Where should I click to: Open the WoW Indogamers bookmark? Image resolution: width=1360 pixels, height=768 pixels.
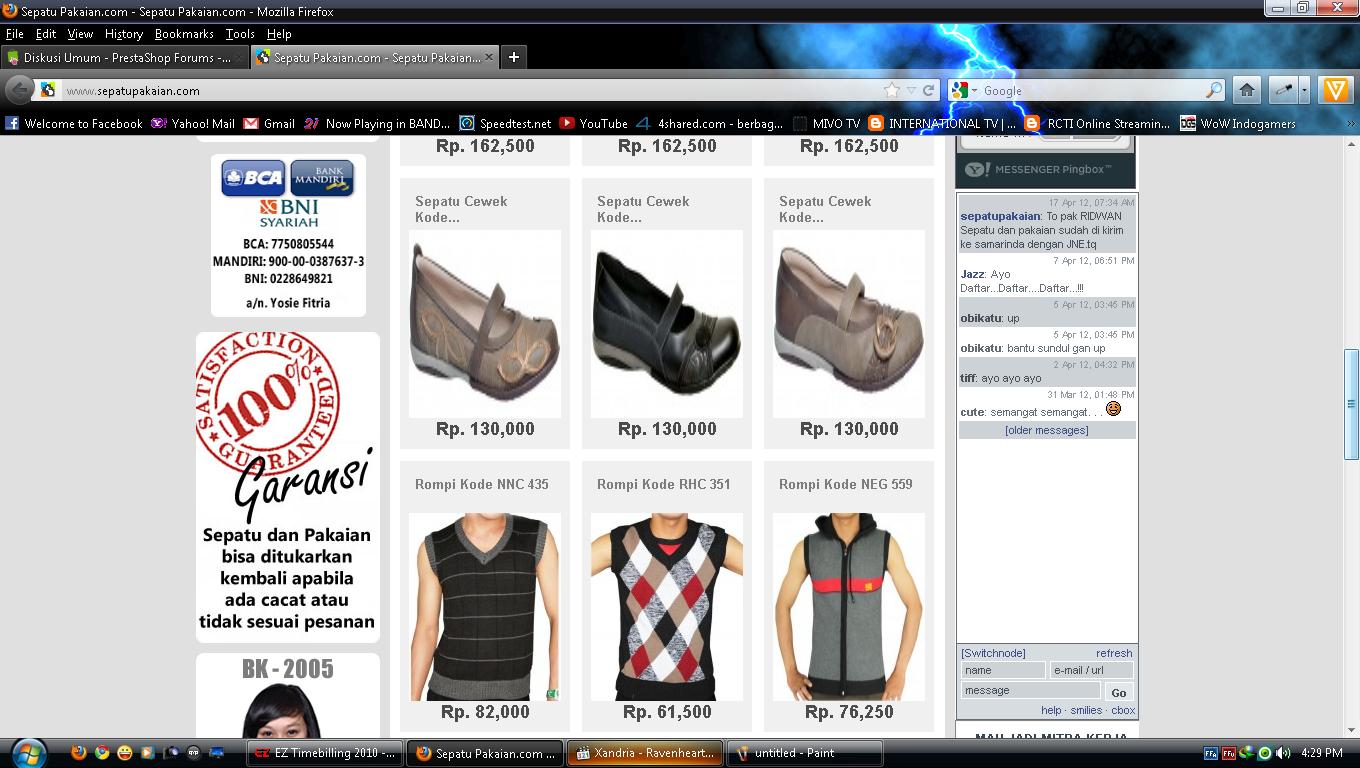pos(1237,123)
